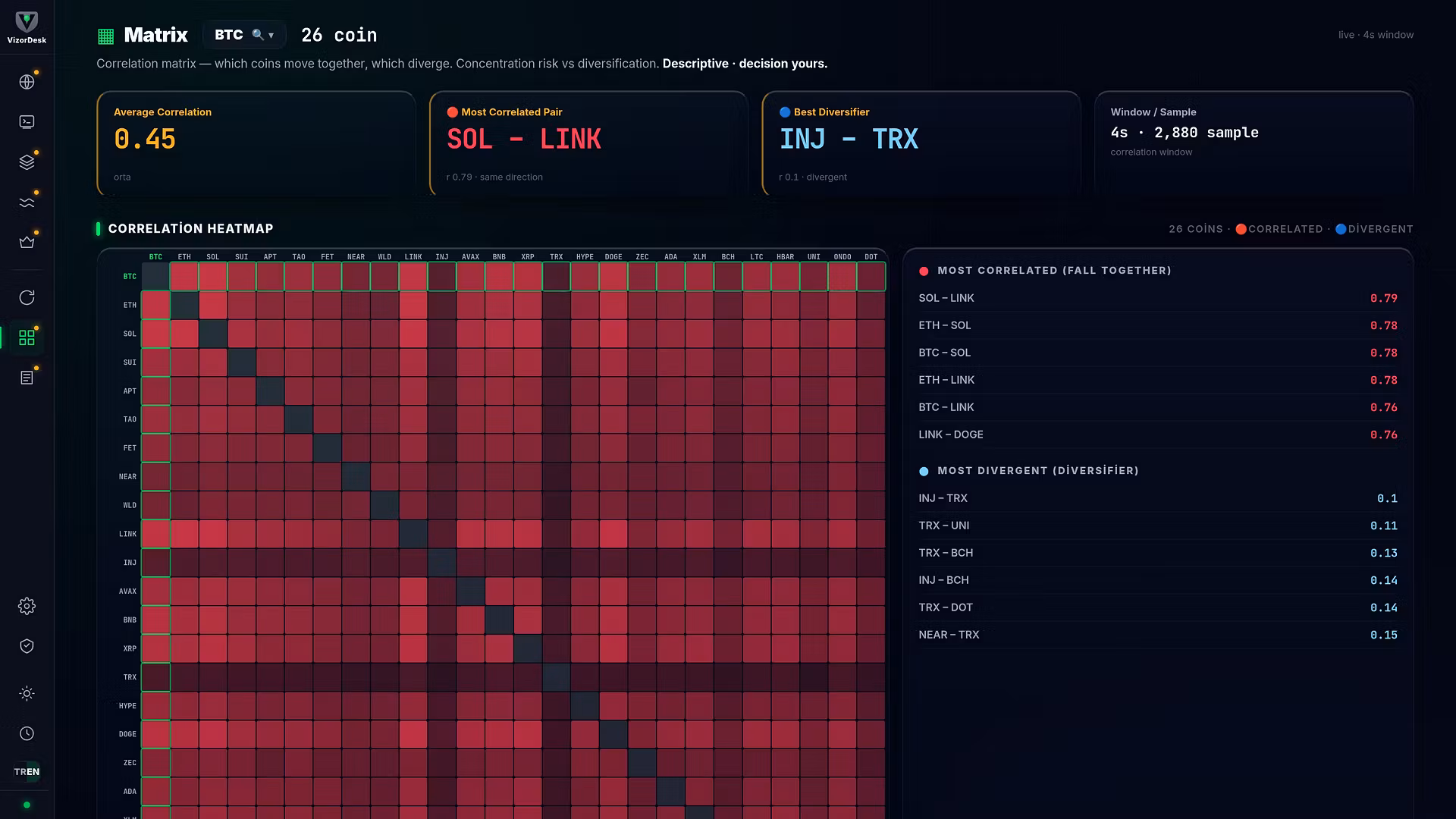
Task: Open the waves icon in sidebar
Action: point(27,202)
